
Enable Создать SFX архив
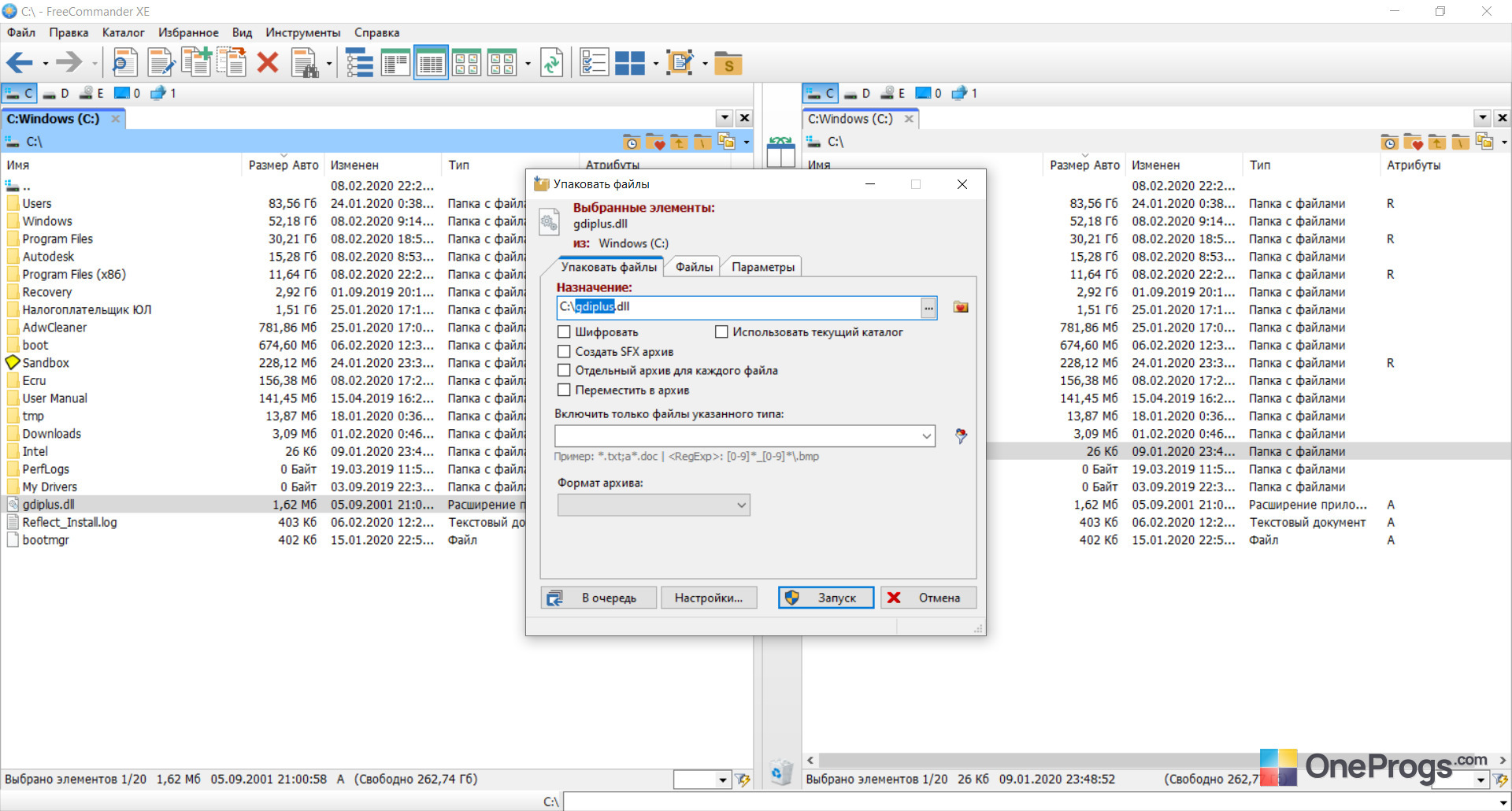(x=564, y=351)
